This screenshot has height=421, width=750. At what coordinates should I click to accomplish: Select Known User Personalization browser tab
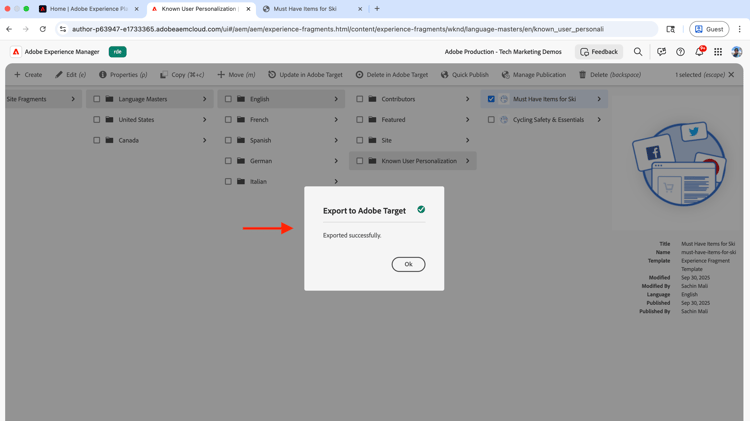coord(201,9)
